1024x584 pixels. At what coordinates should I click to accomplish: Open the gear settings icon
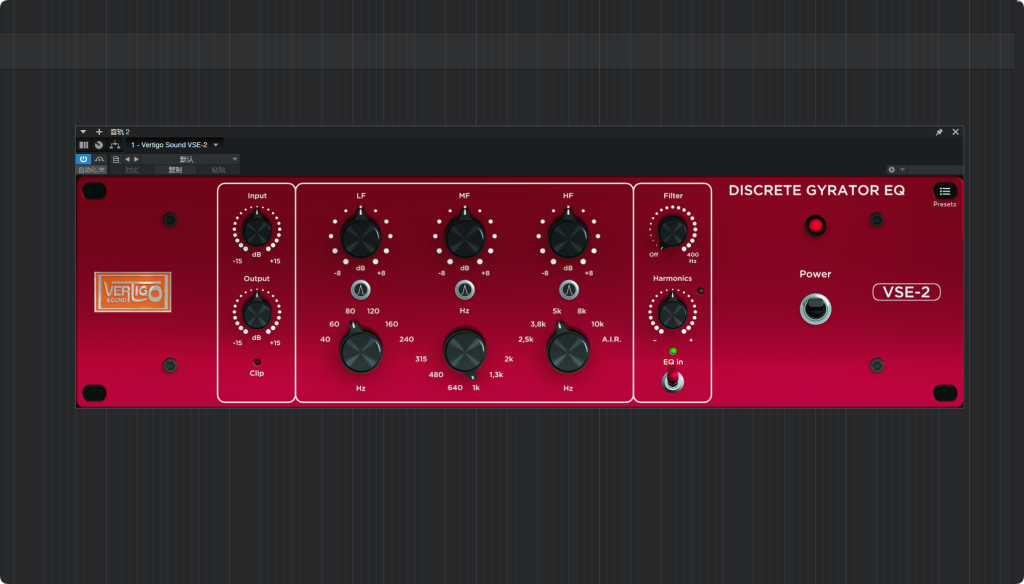click(x=891, y=169)
